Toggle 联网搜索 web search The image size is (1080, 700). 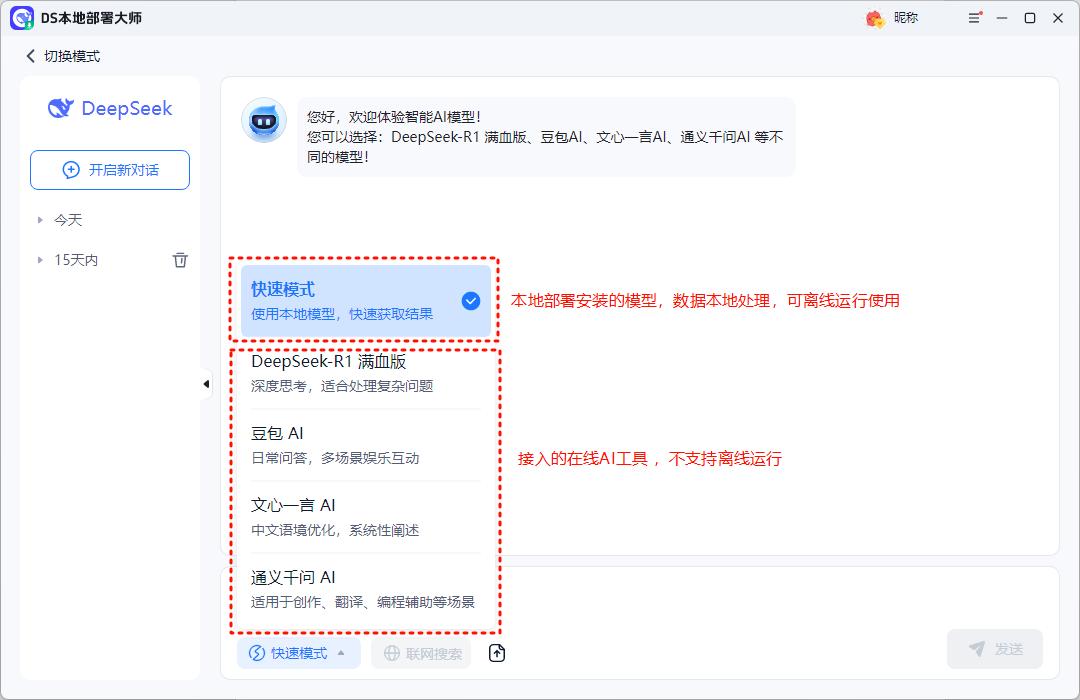(422, 653)
